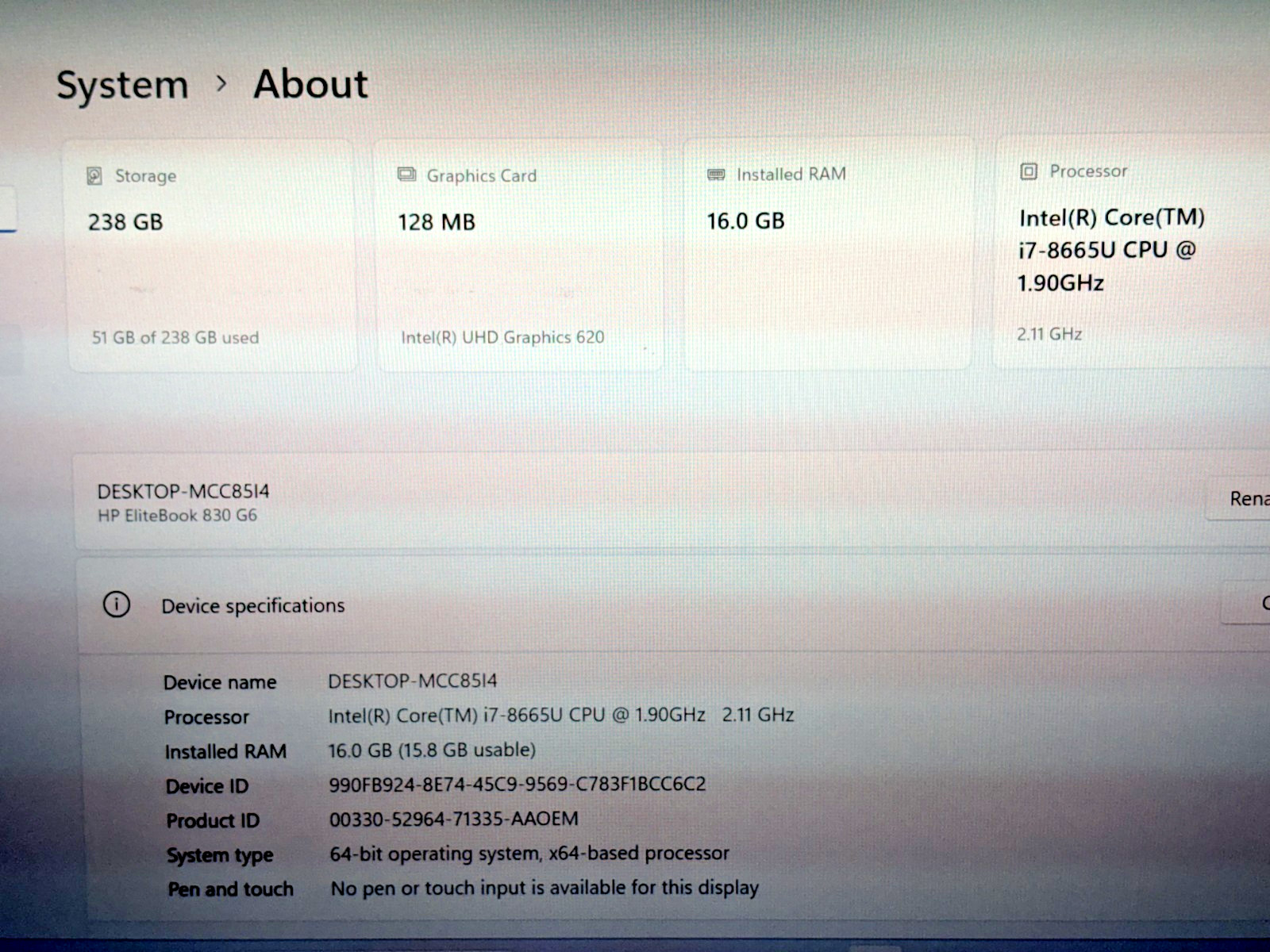
Task: Select the Pen and touch label
Action: pos(230,889)
